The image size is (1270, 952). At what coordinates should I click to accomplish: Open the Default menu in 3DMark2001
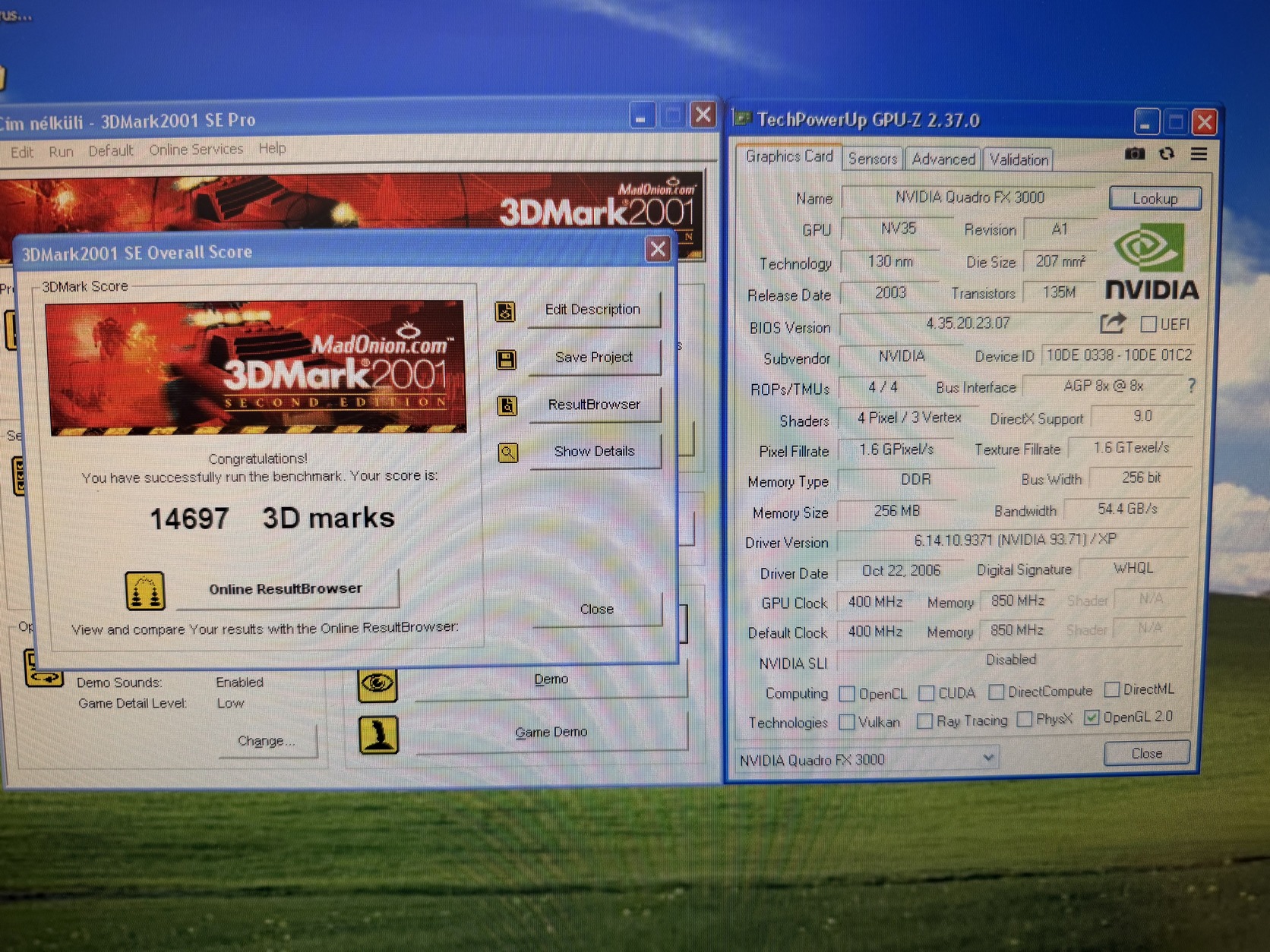(x=110, y=150)
